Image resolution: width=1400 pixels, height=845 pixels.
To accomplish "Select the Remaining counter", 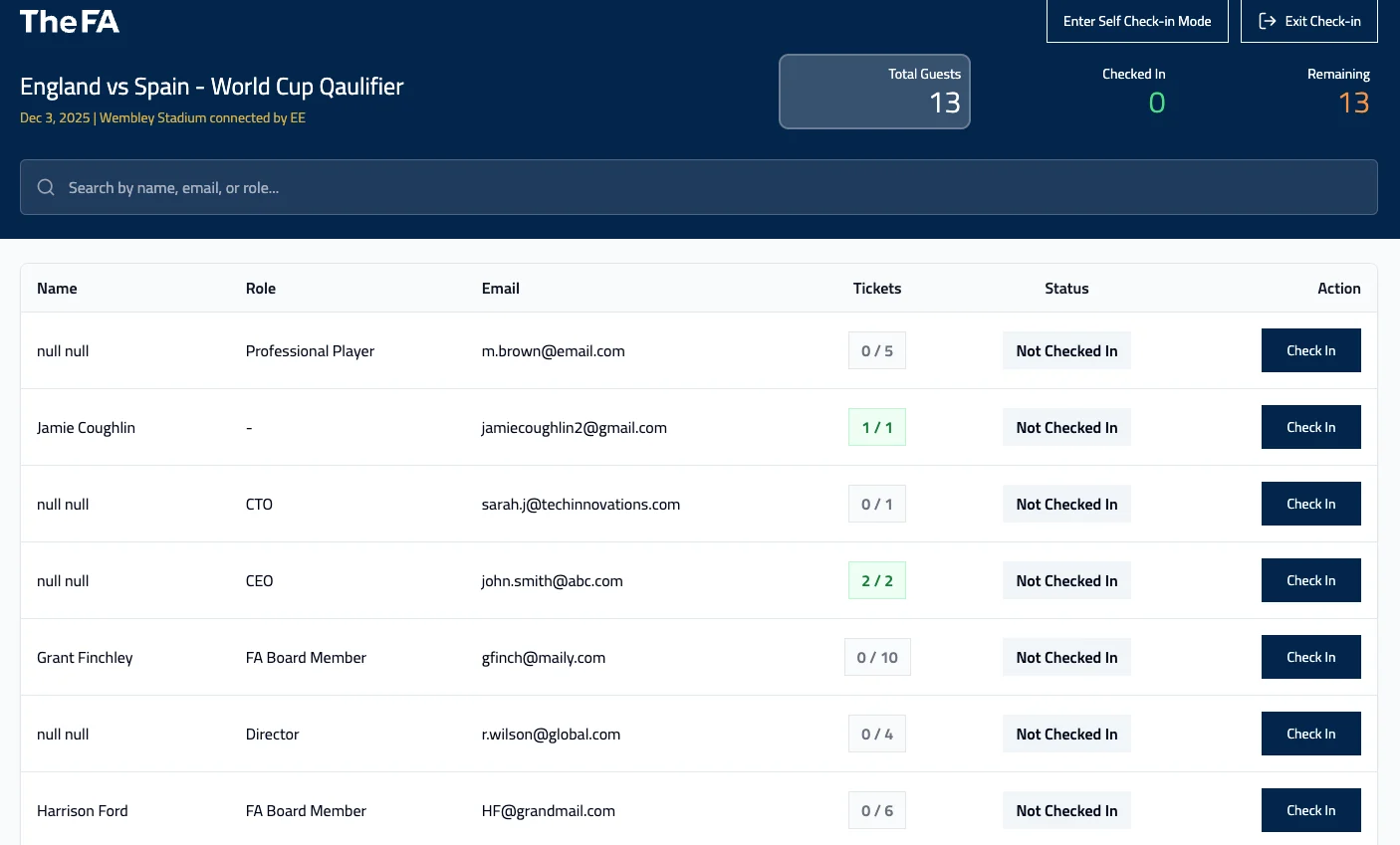I will (x=1338, y=92).
